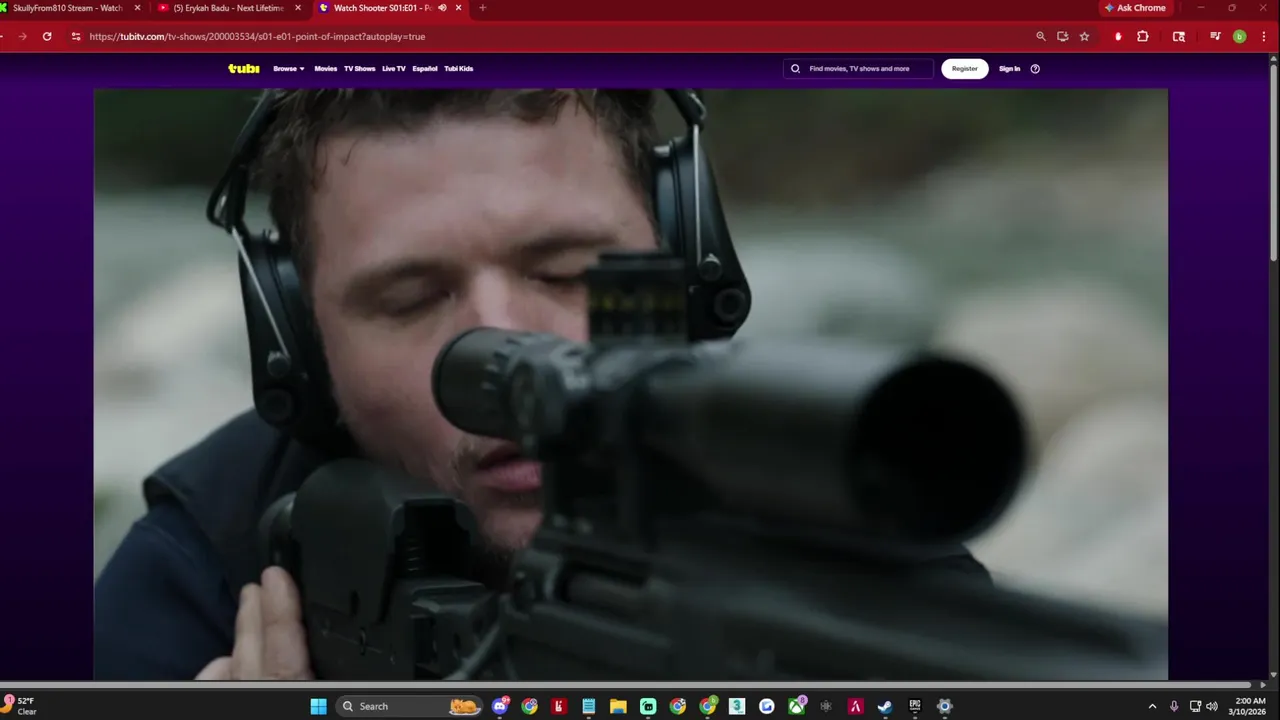Image resolution: width=1280 pixels, height=720 pixels.
Task: Open the Notepad icon in the taskbar
Action: pyautogui.click(x=589, y=706)
